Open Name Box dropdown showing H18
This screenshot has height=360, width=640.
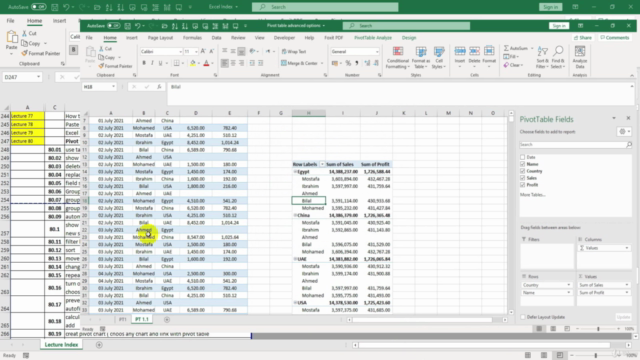pyautogui.click(x=113, y=87)
